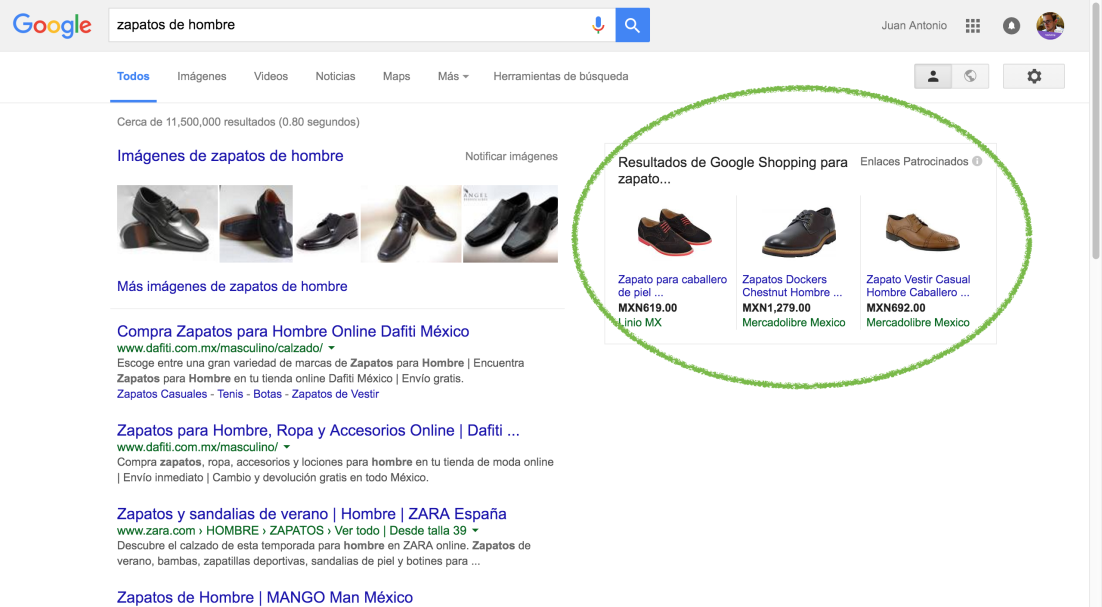Viewport: 1102px width, 607px height.
Task: Click Notificar imágenes
Action: point(511,157)
